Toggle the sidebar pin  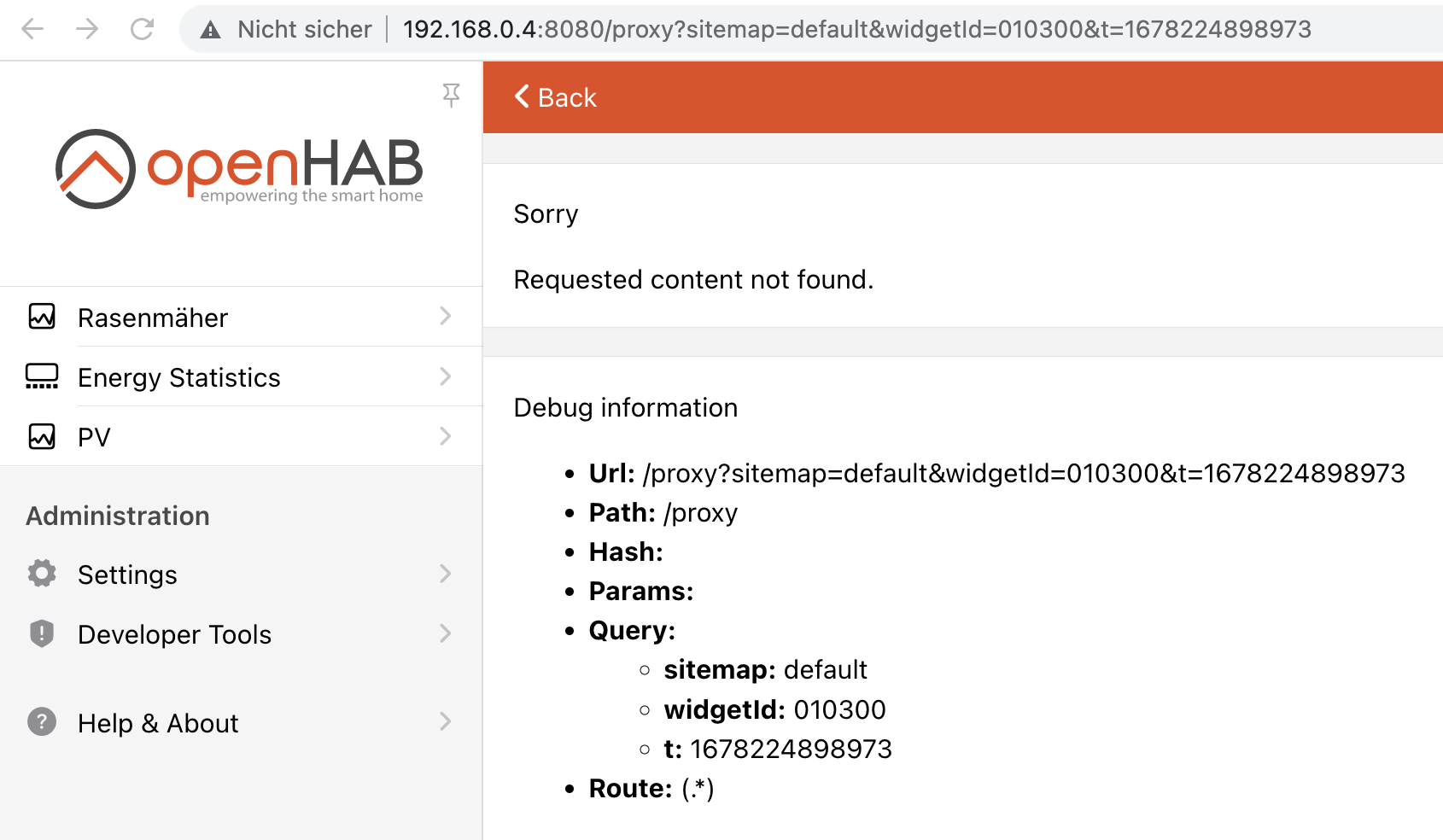point(452,95)
